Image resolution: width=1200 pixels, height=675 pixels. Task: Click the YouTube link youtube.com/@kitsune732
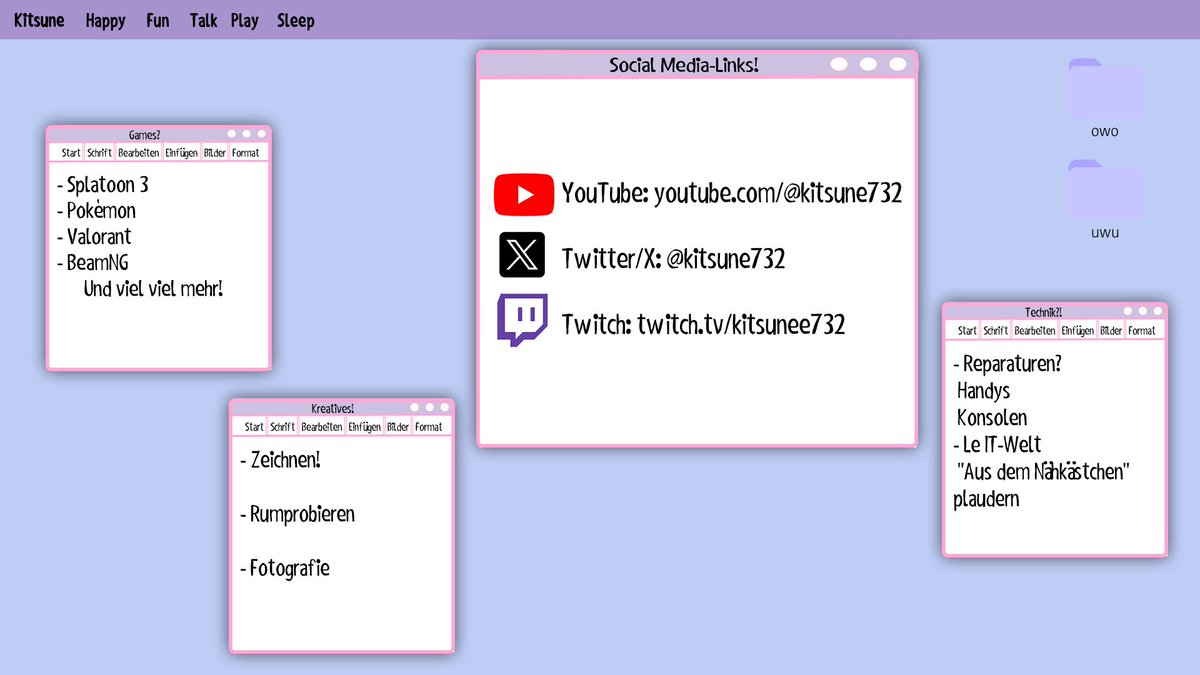[778, 193]
